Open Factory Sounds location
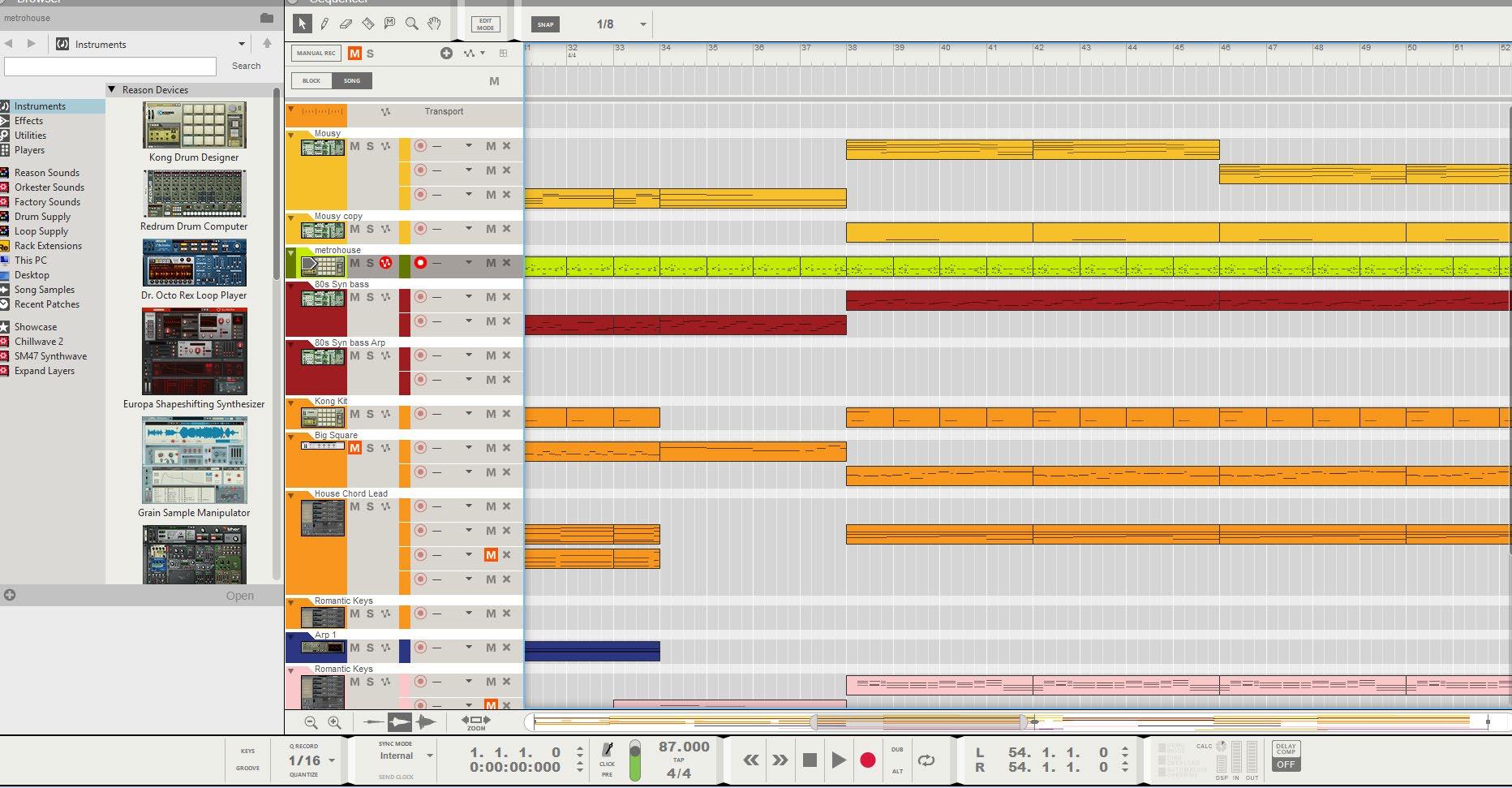Screen dimensions: 1512x788 [47, 202]
